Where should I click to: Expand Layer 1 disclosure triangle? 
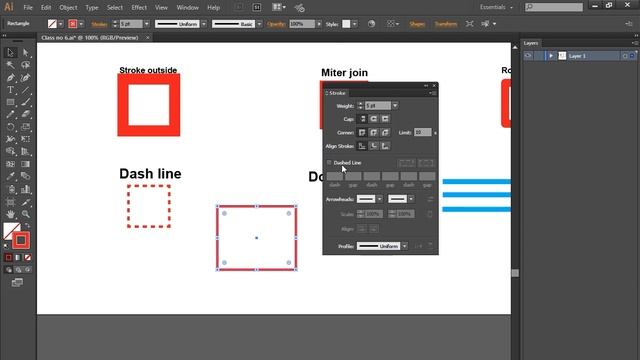(551, 56)
